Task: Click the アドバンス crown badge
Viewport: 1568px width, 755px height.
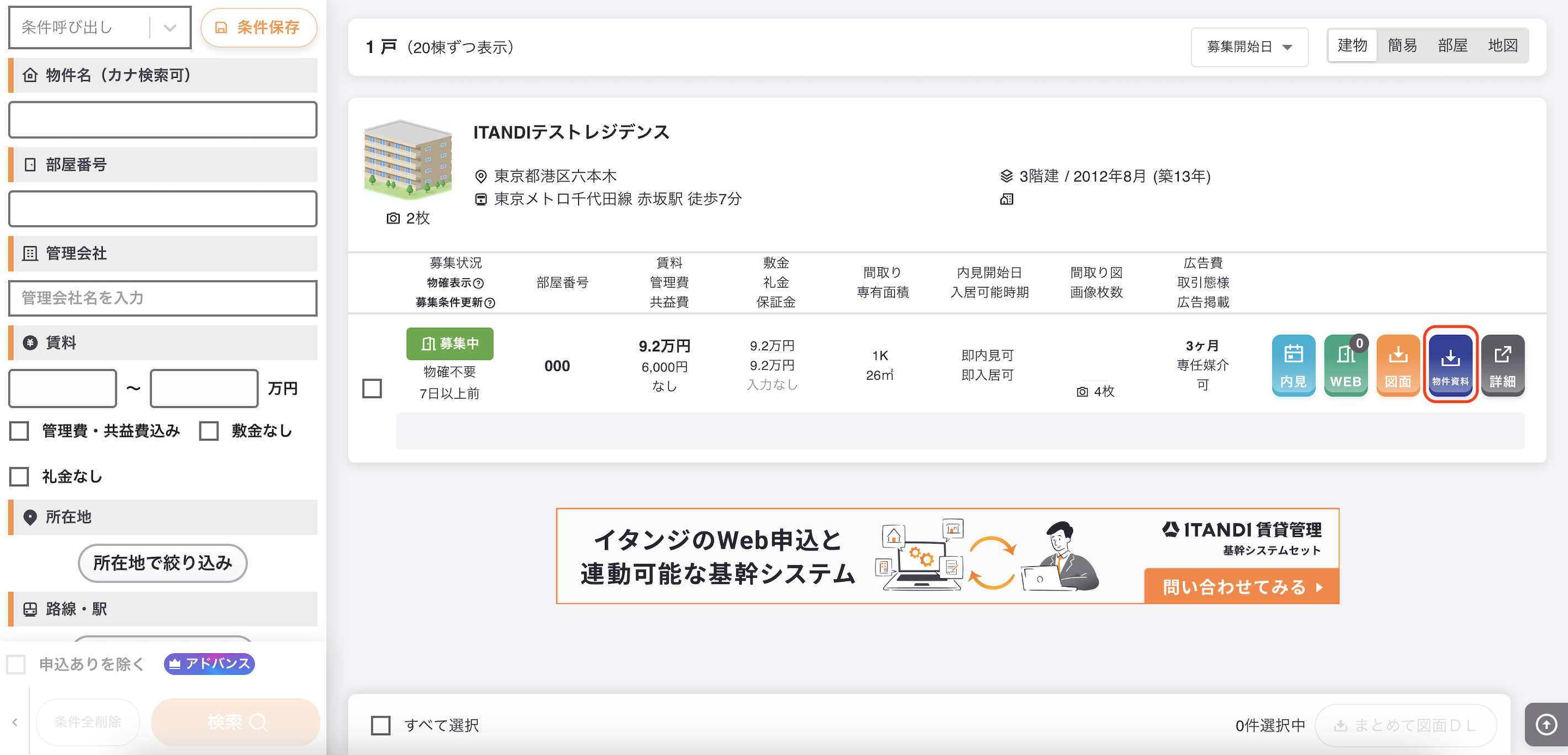Action: point(209,664)
